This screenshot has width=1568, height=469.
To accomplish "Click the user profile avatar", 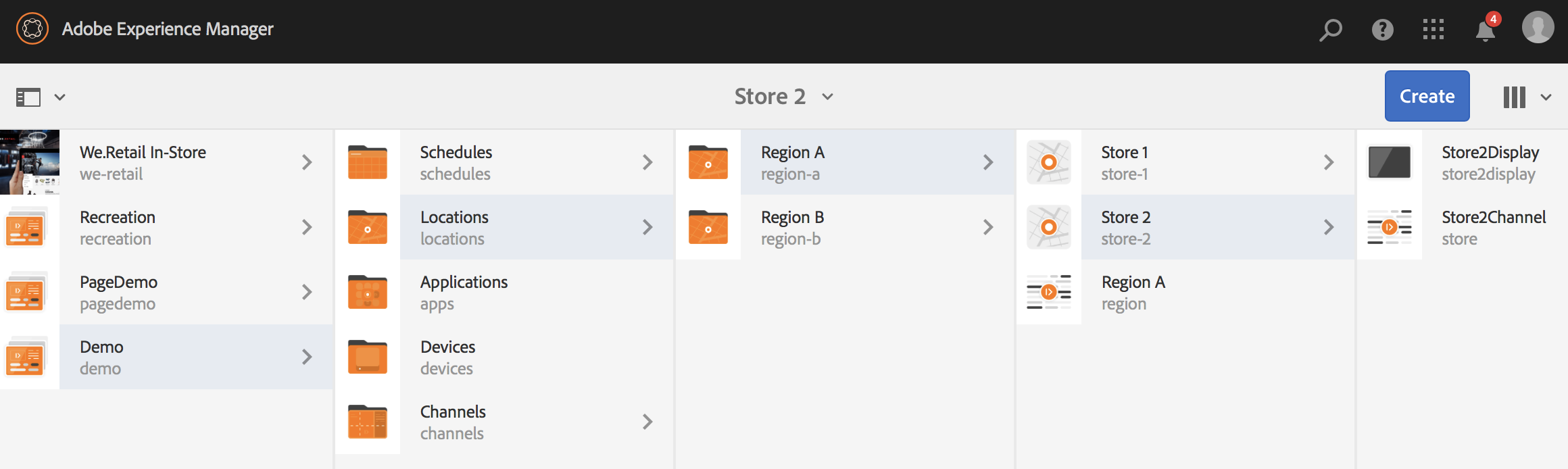I will tap(1538, 28).
